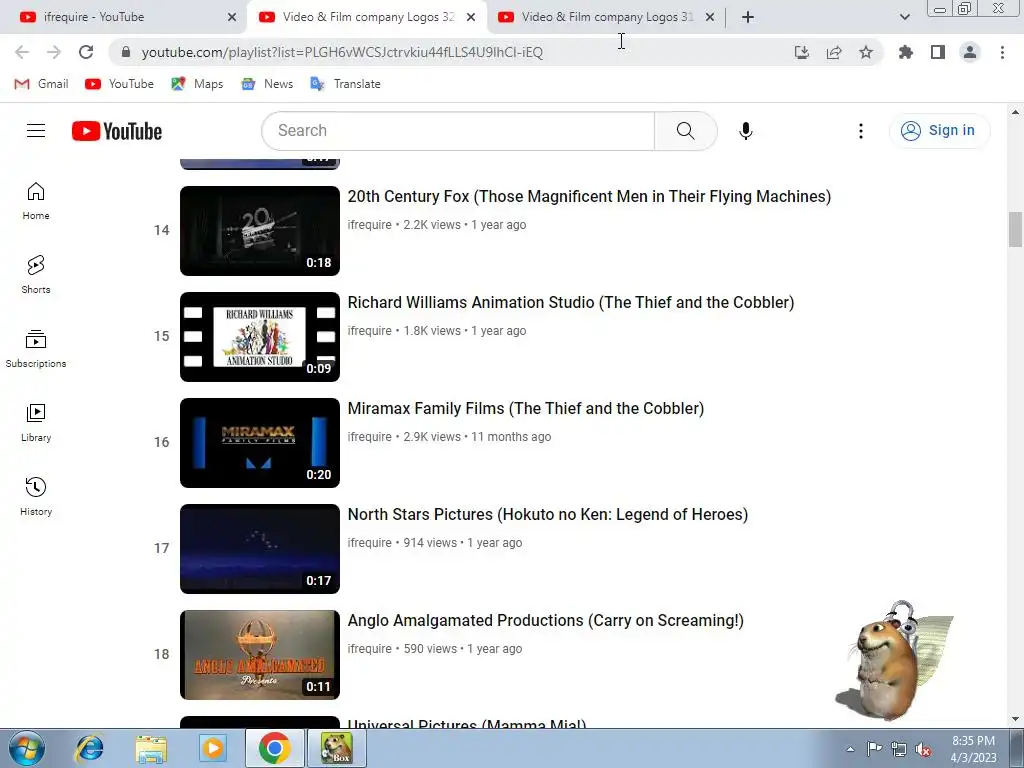The image size is (1024, 768).
Task: Launch Windows Media Player from taskbar
Action: point(213,748)
